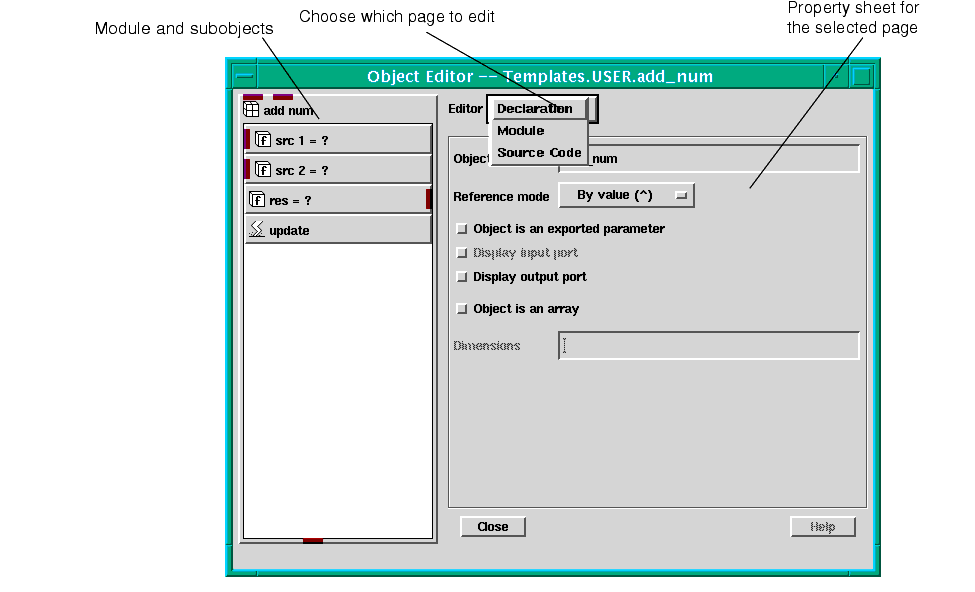Click the src 2 function icon
Screen dimensions: 975x592
point(263,170)
